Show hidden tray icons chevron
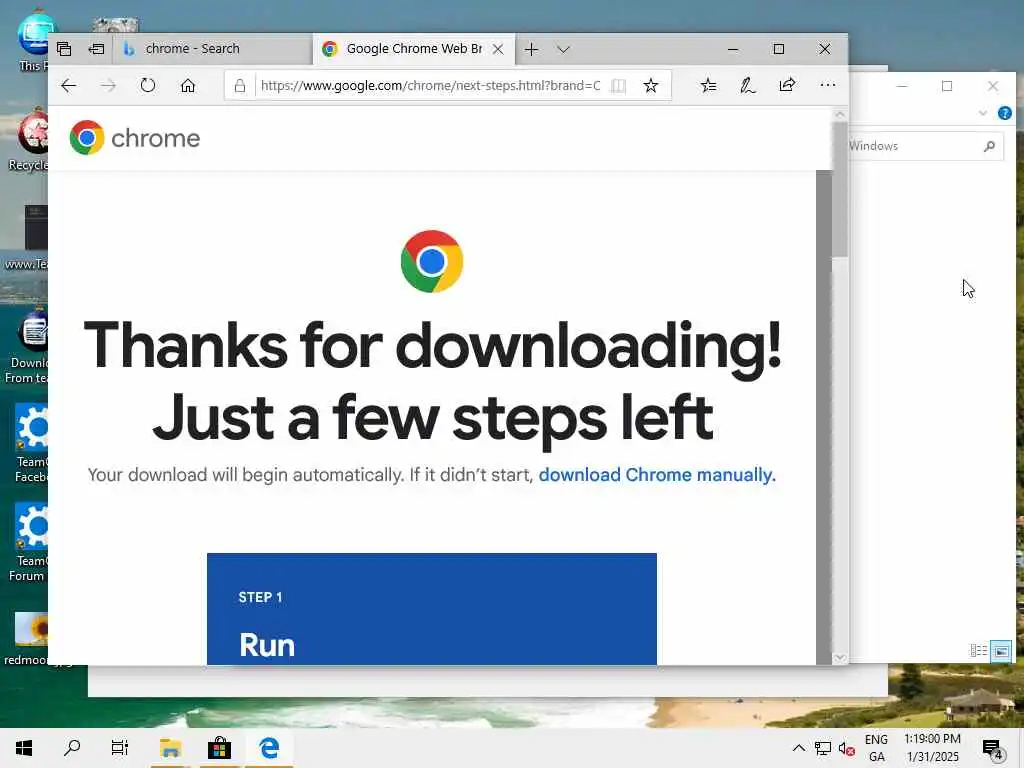Screen dimensions: 1024x768 coord(799,748)
